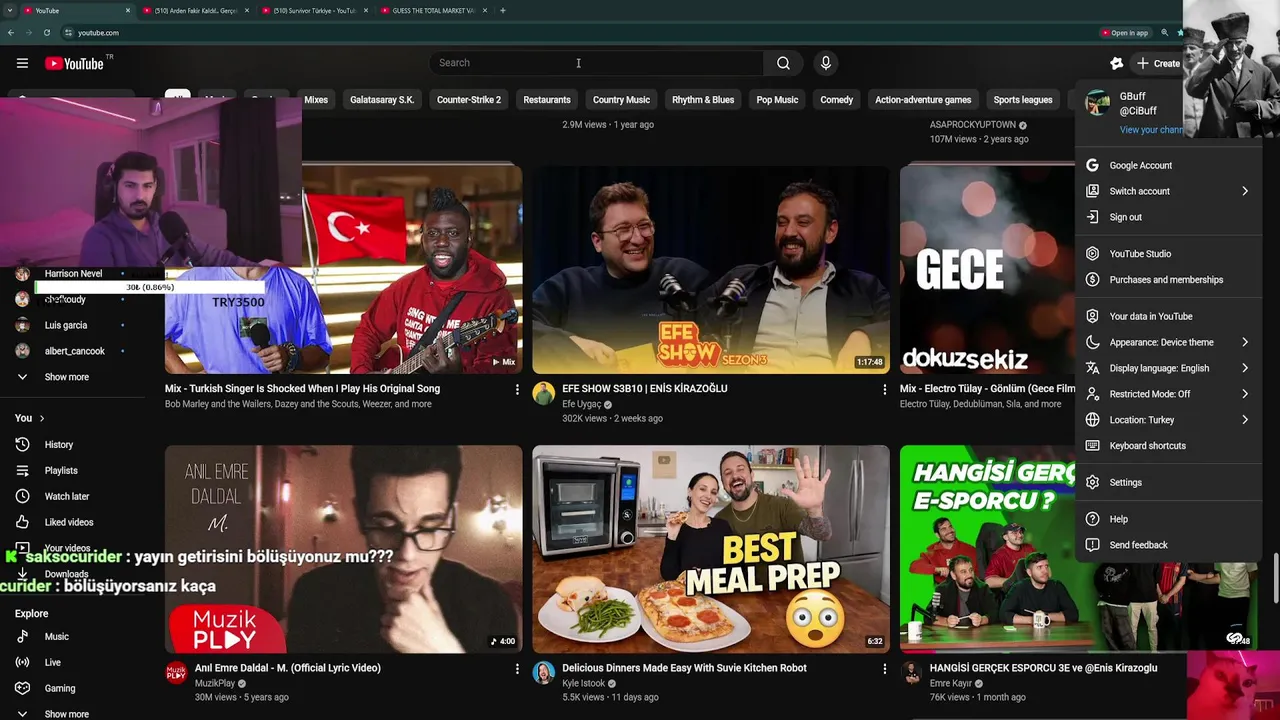Open Purchases and memberships
Image resolution: width=1280 pixels, height=720 pixels.
tap(1167, 280)
